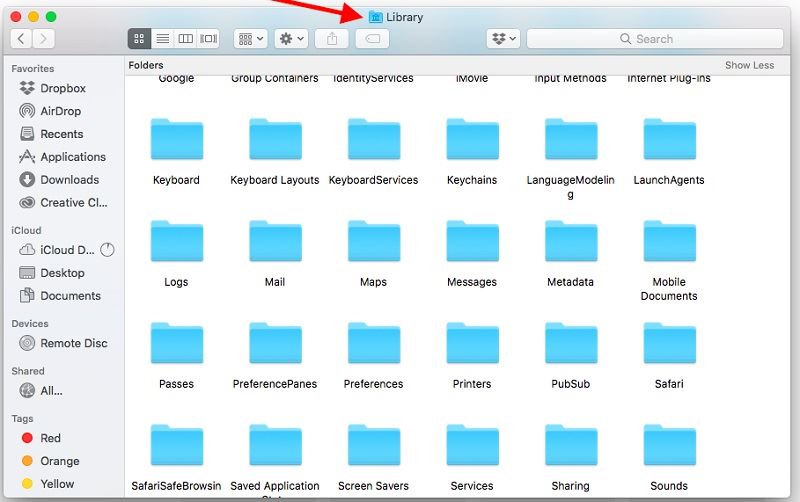
Task: Select the Printers folder
Action: coord(472,343)
